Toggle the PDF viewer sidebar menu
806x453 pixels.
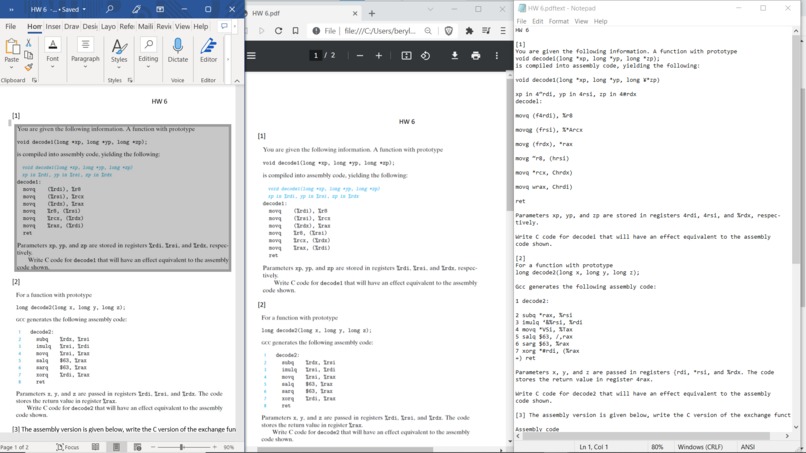(252, 56)
